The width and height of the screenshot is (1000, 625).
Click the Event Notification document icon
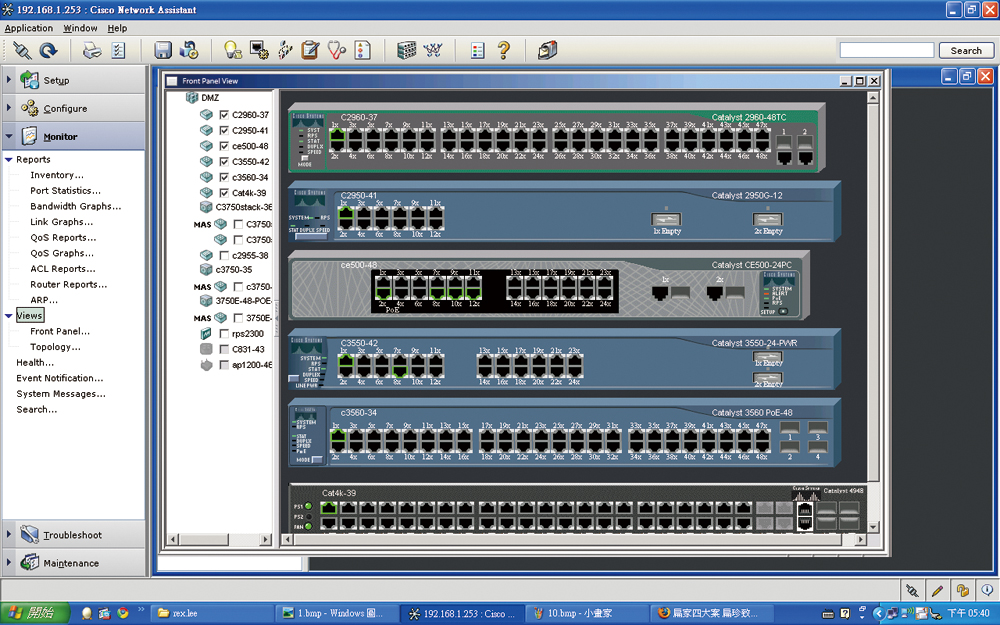(362, 50)
